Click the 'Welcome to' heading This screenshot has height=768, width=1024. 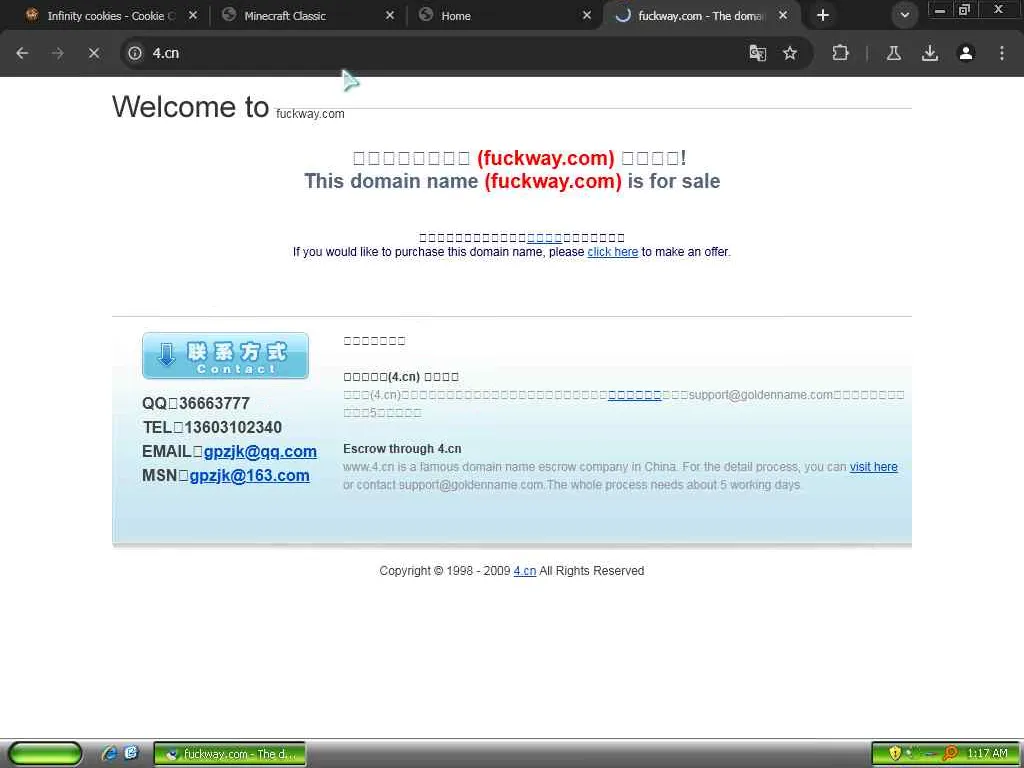coord(190,106)
